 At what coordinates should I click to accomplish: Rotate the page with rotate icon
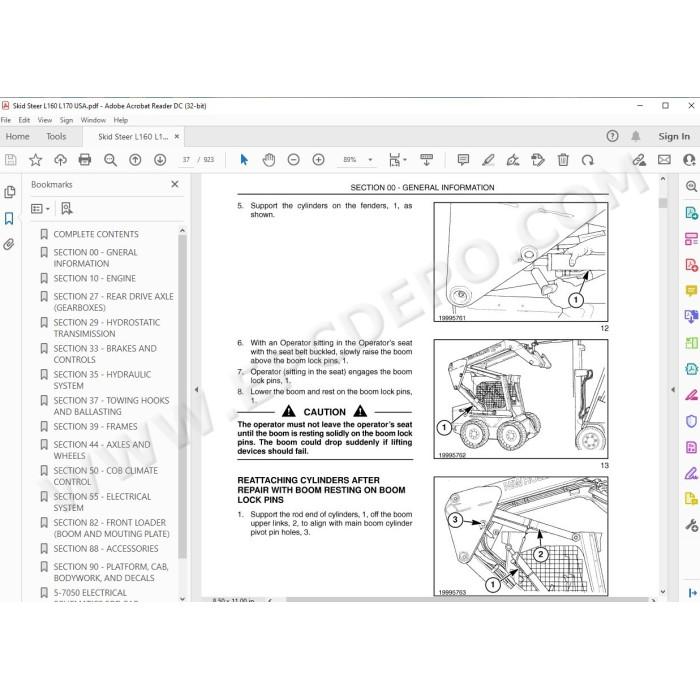point(588,159)
